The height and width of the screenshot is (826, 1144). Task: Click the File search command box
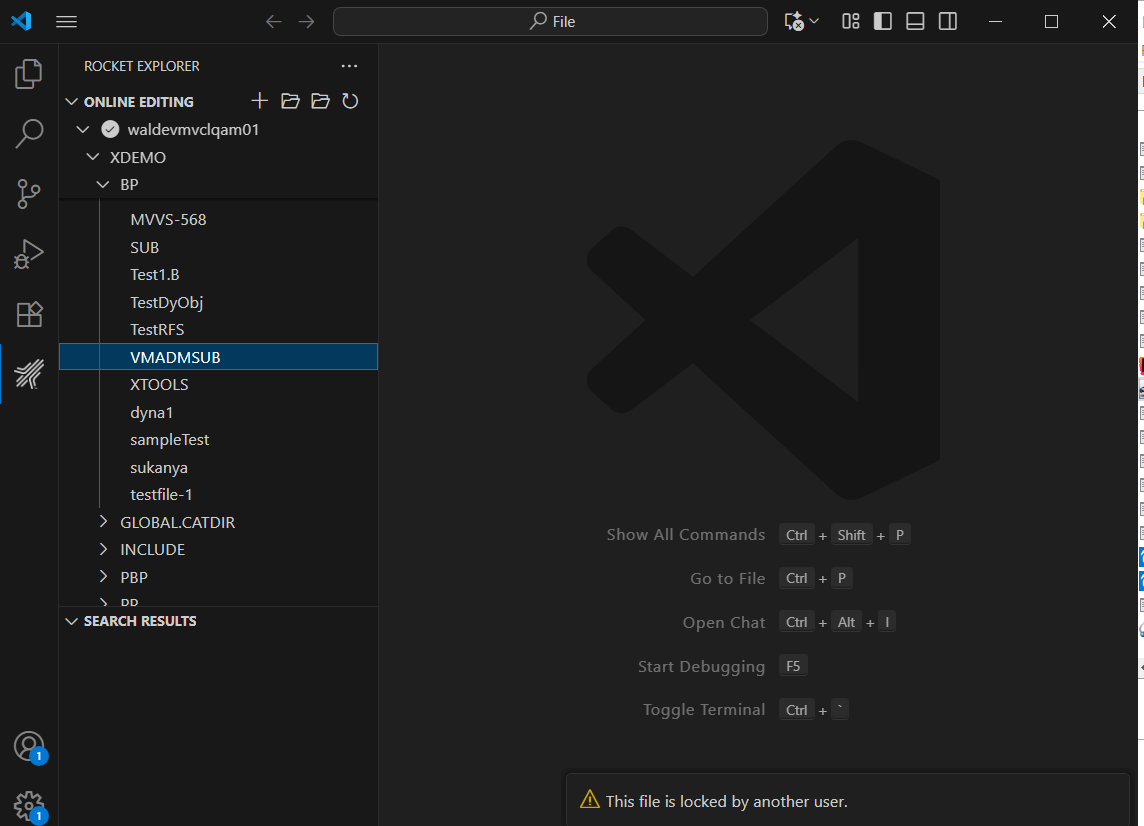(550, 21)
